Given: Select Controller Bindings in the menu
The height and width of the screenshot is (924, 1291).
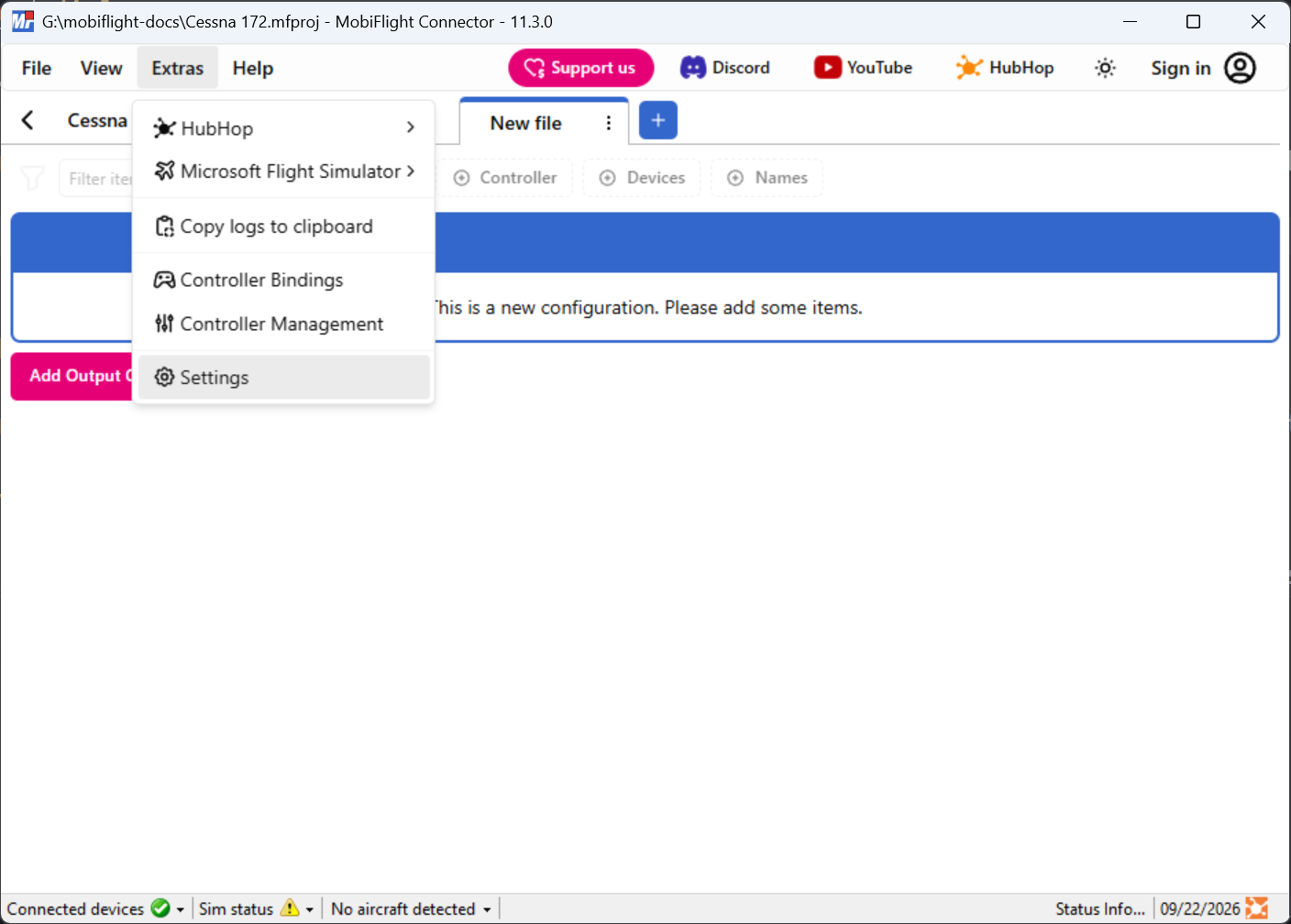Looking at the screenshot, I should (284, 280).
